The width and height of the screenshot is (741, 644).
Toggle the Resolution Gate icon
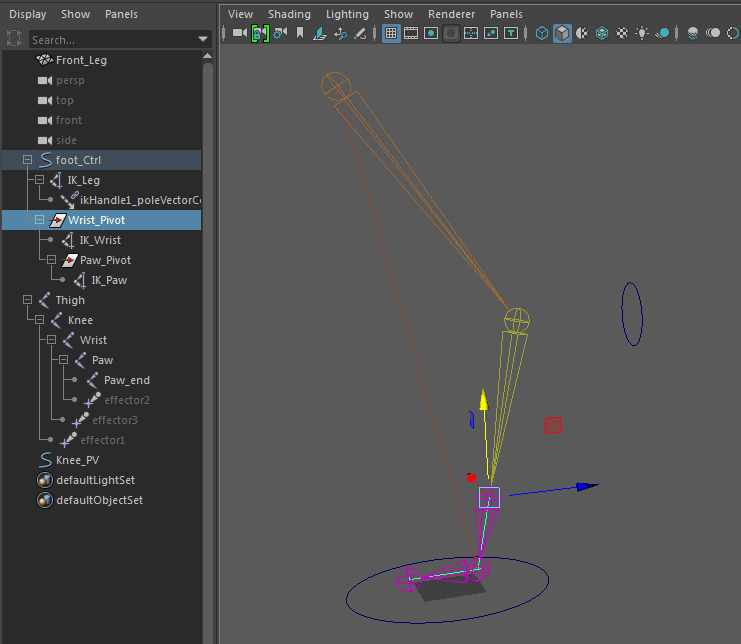click(x=431, y=33)
